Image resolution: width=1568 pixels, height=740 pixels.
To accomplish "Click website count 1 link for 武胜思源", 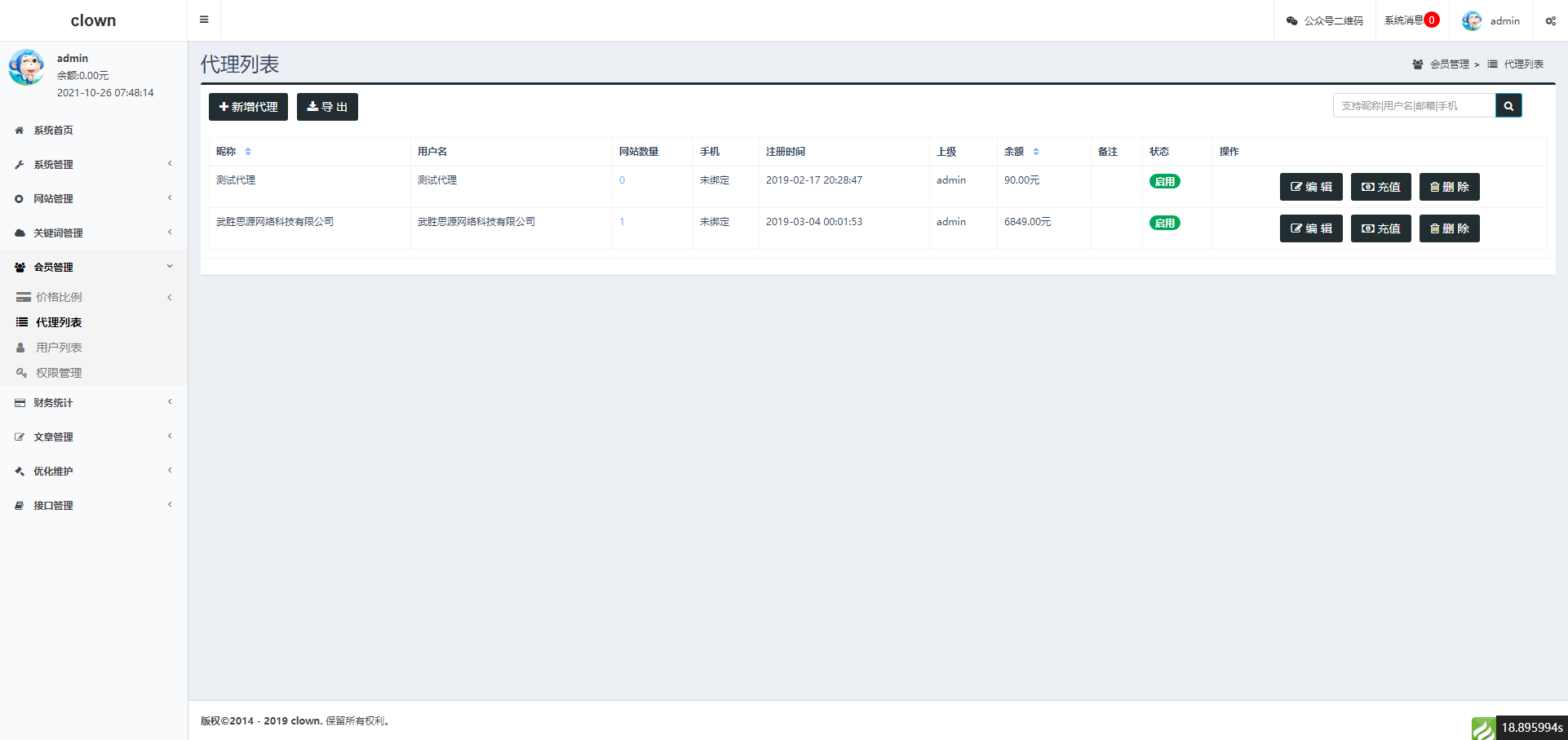I will pos(622,222).
